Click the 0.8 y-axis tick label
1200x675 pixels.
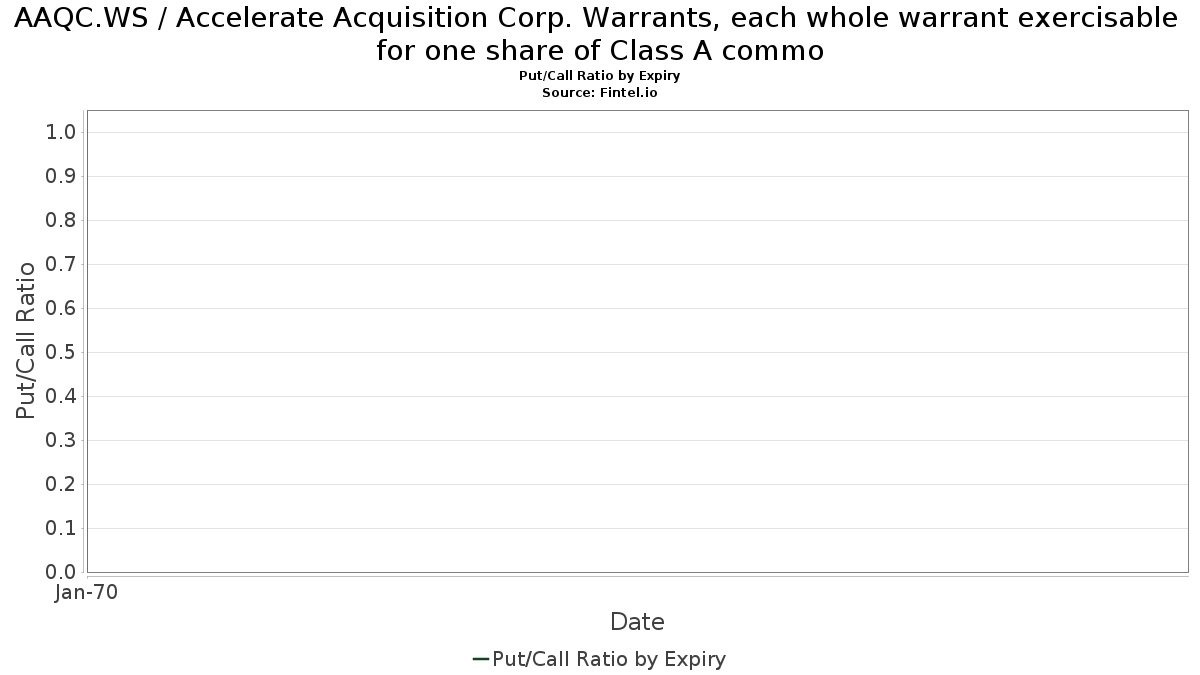point(61,220)
